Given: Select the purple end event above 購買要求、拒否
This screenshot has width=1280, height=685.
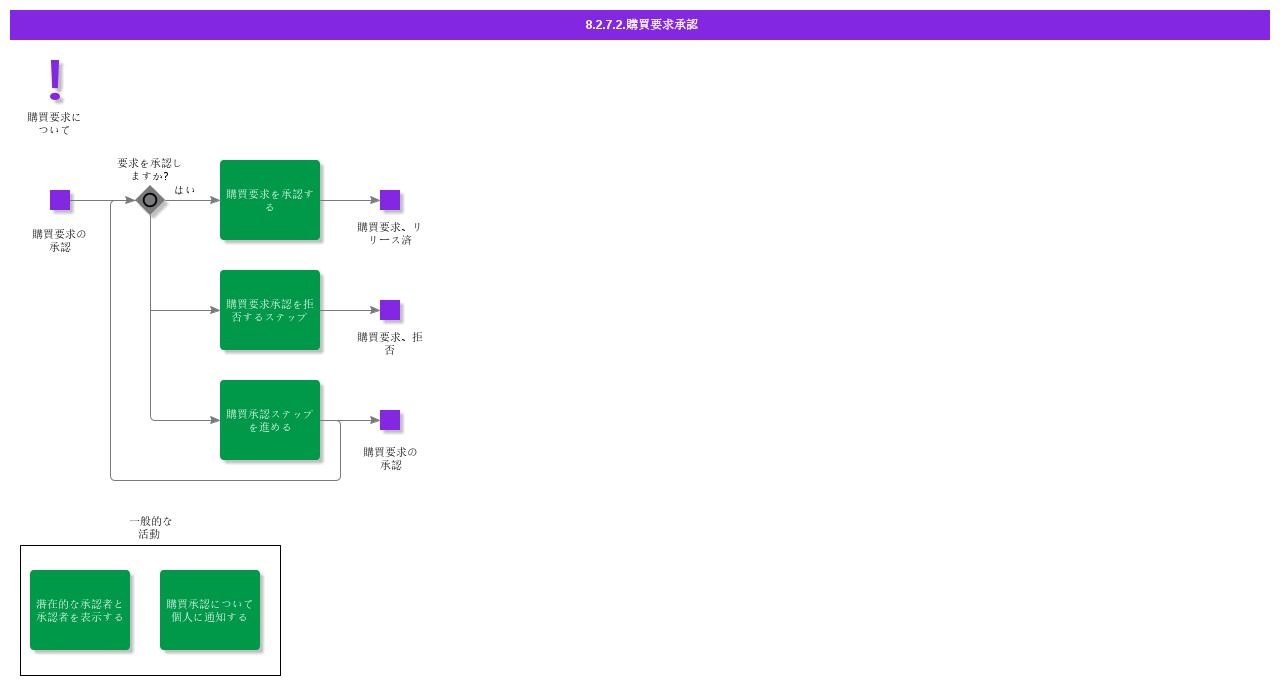Looking at the screenshot, I should [390, 310].
